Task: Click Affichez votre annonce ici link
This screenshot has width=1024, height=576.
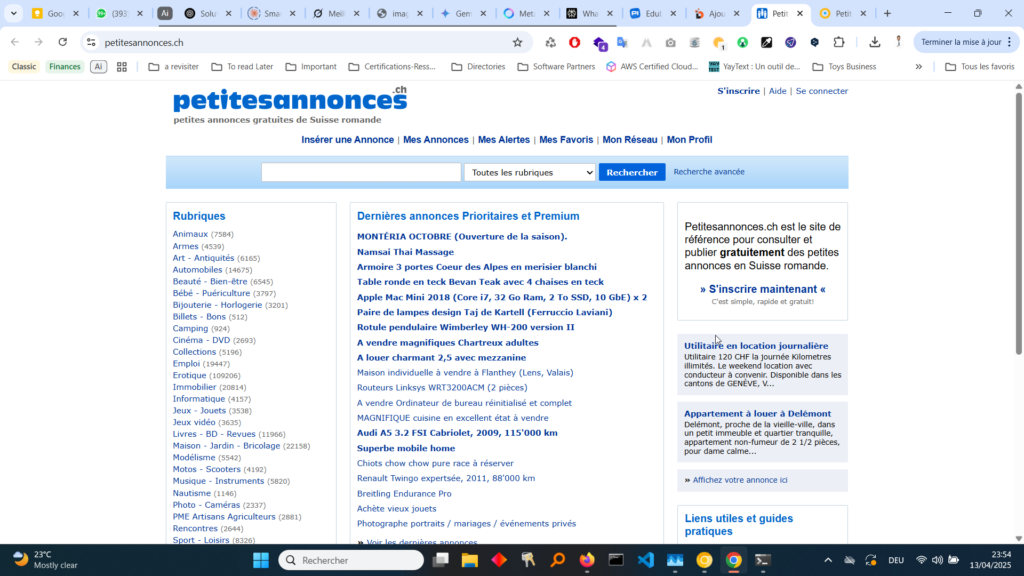Action: click(x=740, y=480)
